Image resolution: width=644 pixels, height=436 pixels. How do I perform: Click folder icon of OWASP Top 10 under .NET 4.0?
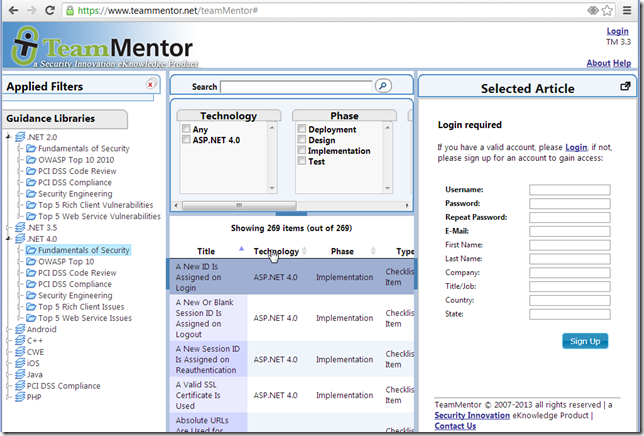pyautogui.click(x=31, y=261)
